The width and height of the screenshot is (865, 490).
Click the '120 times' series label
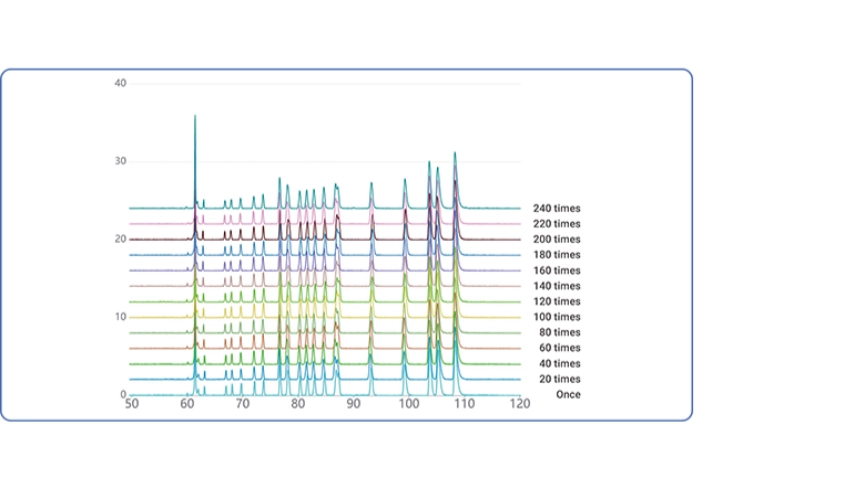556,301
